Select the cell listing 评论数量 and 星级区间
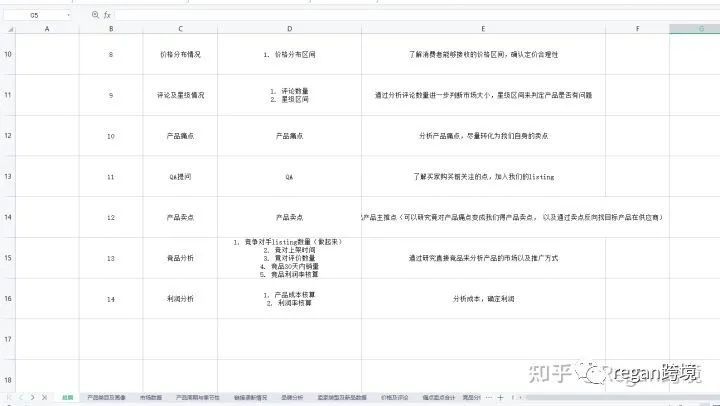Screen dimensions: 720x406 290,95
